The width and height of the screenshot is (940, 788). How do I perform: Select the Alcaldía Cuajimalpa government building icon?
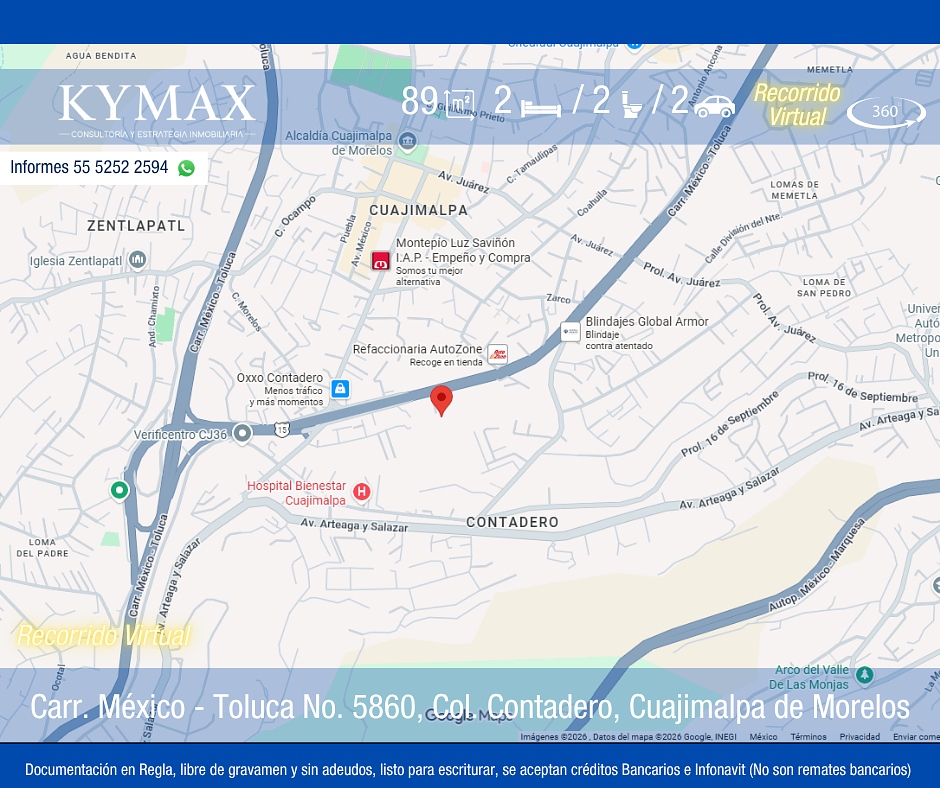[x=408, y=142]
